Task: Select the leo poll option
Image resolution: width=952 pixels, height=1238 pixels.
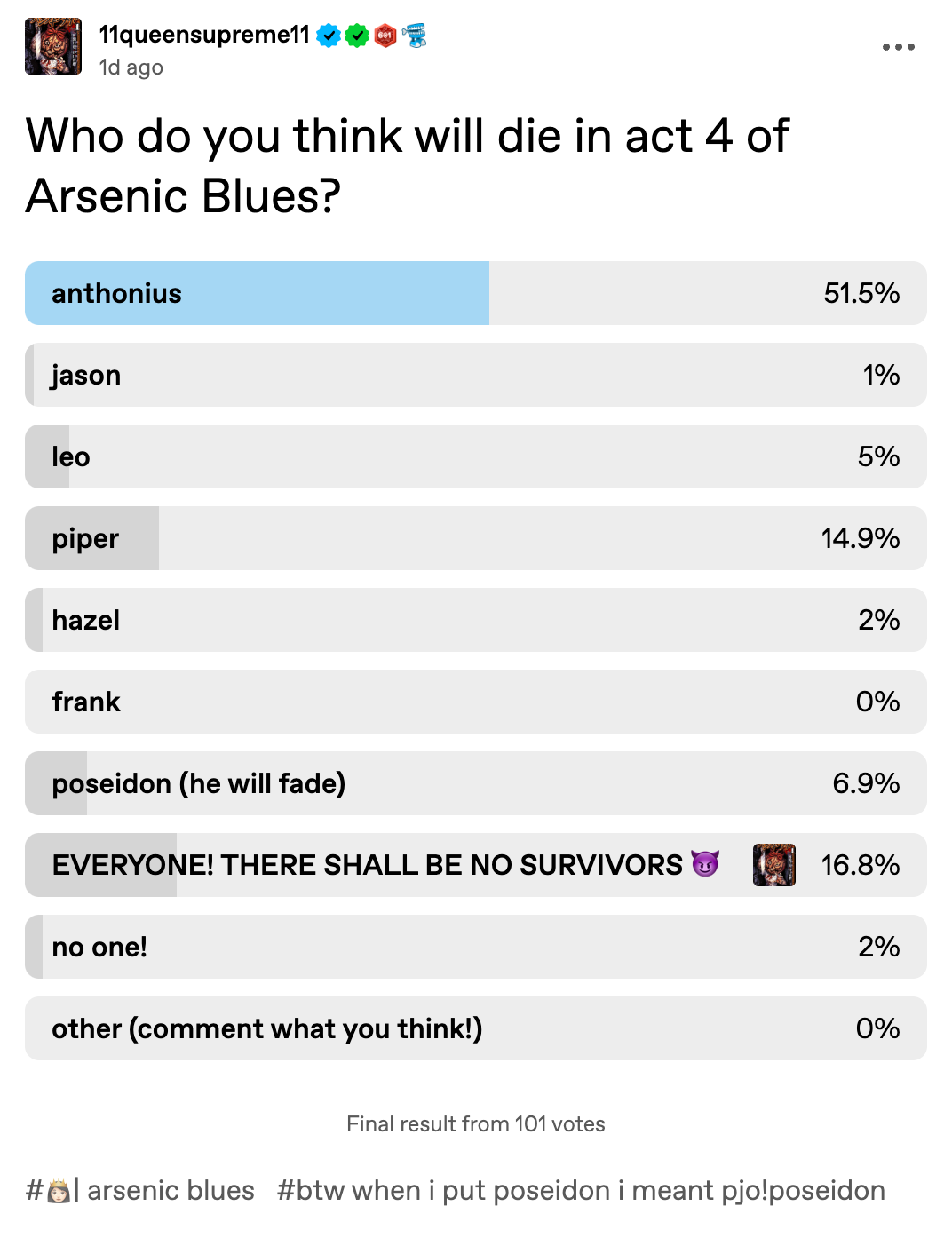Action: 476,456
